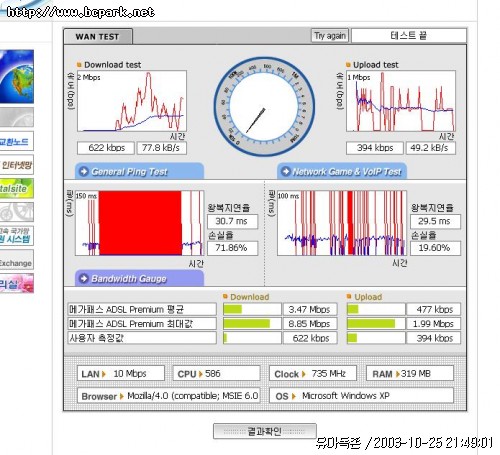Click the 테스트 끝 status field

409,36
